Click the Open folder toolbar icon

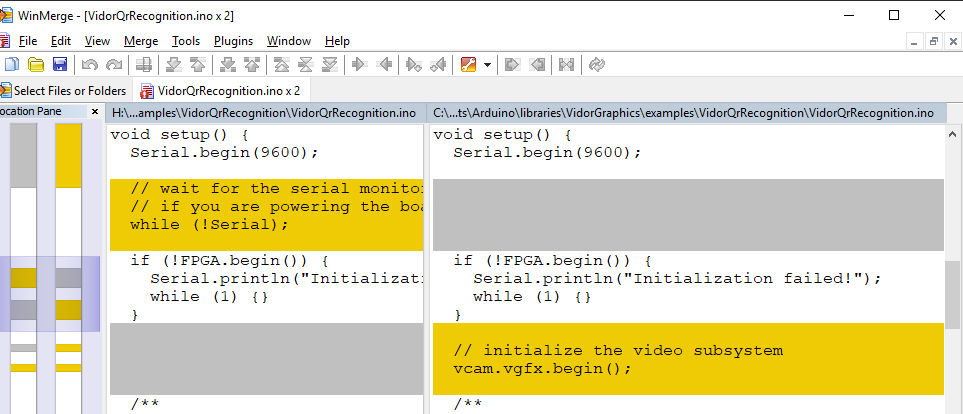36,64
